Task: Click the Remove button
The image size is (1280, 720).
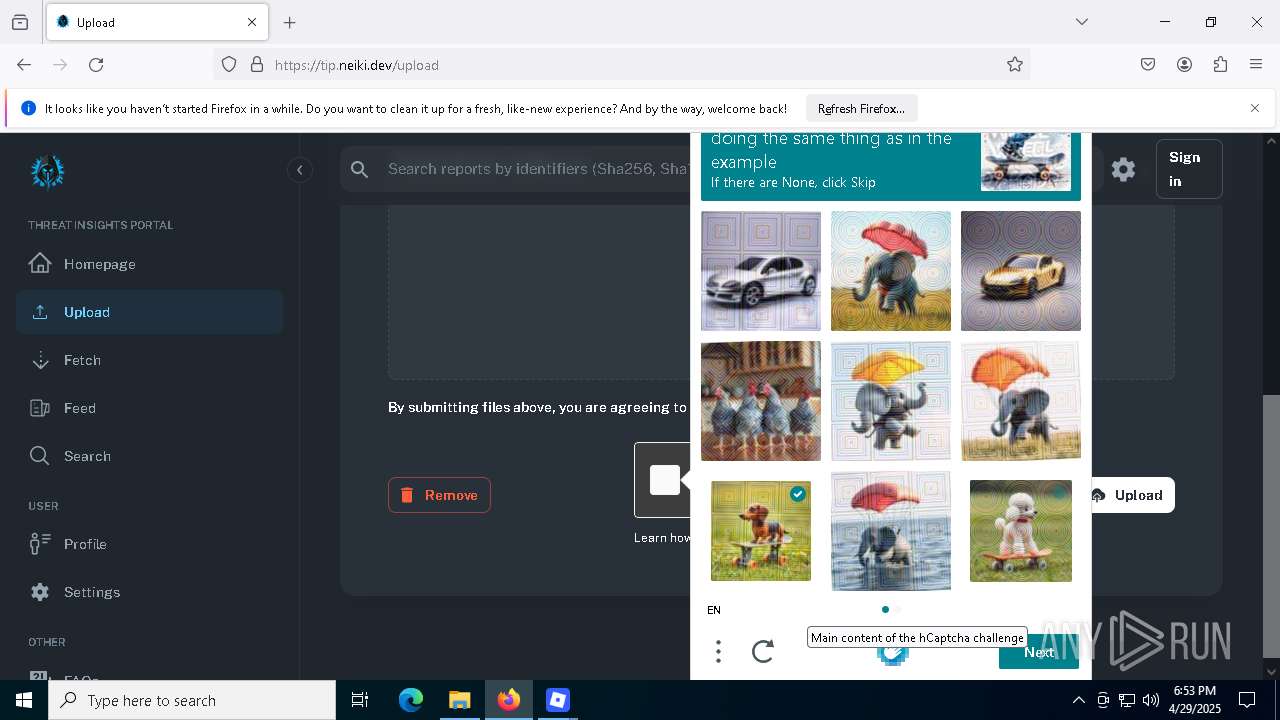Action: click(x=439, y=495)
